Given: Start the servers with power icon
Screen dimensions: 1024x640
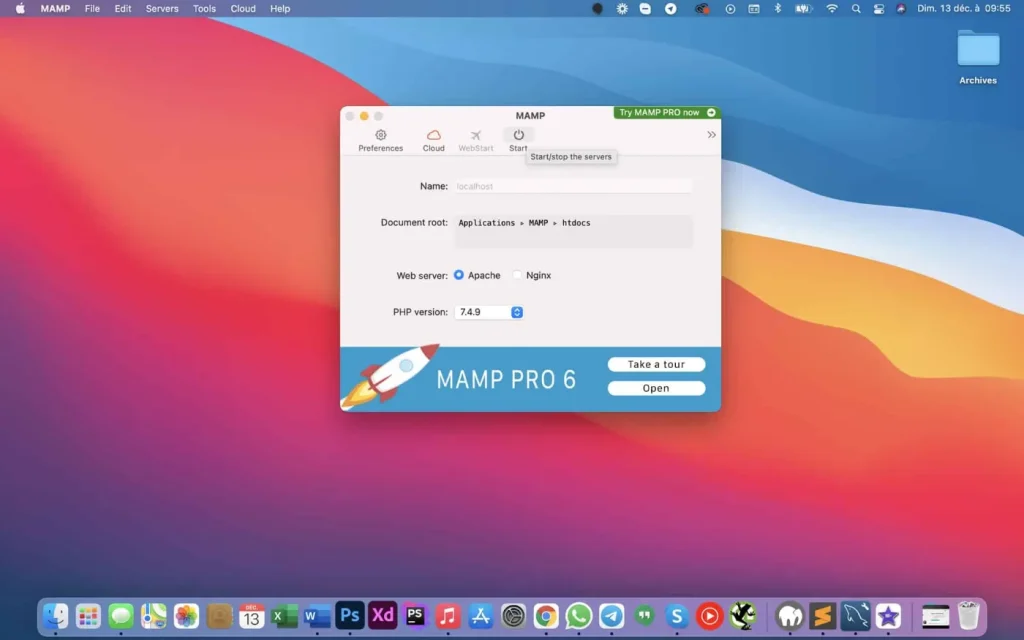Looking at the screenshot, I should pos(519,135).
